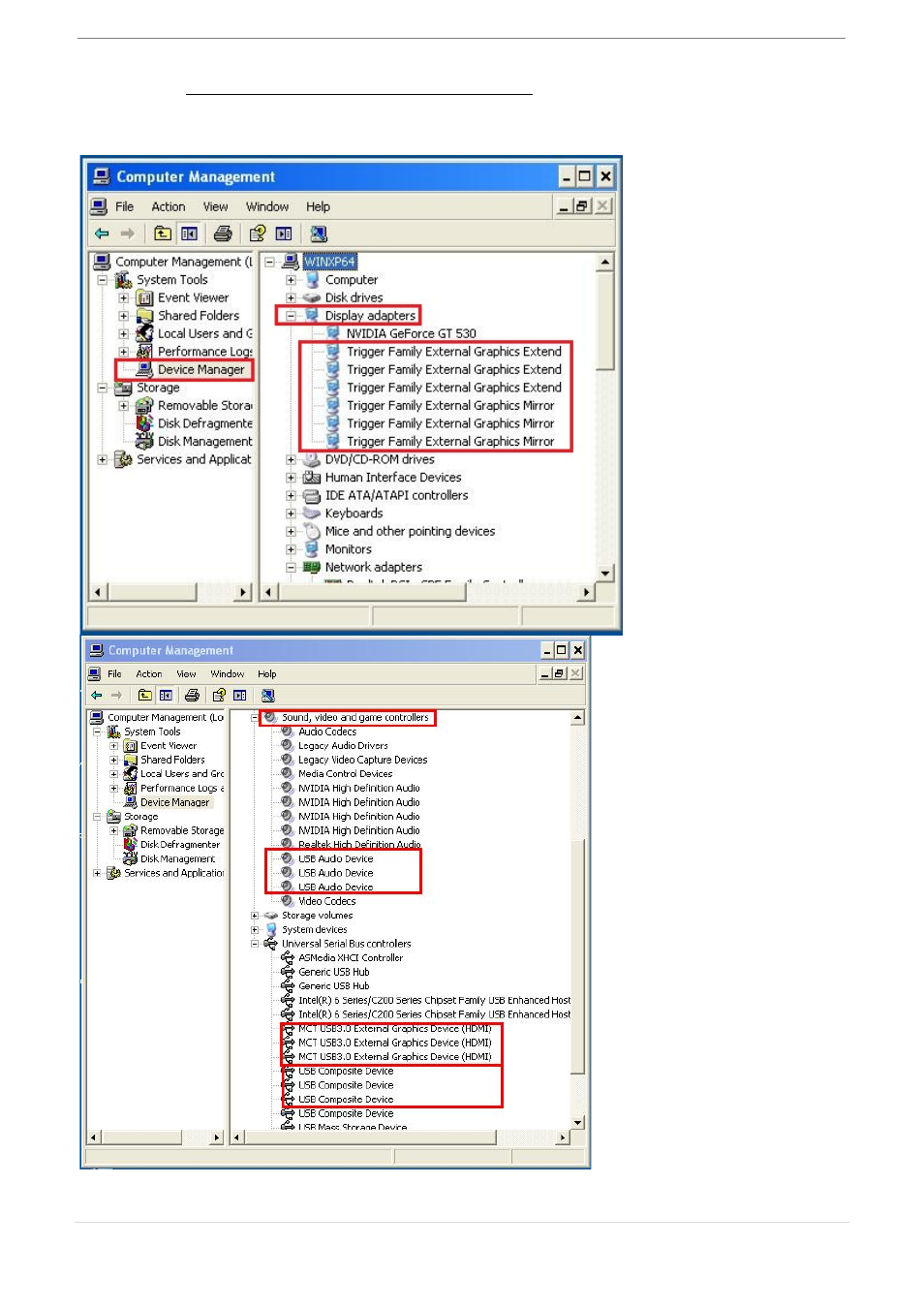Select the Legacy Video Capture Devices entry
Screen dimensions: 924x1308
363,760
